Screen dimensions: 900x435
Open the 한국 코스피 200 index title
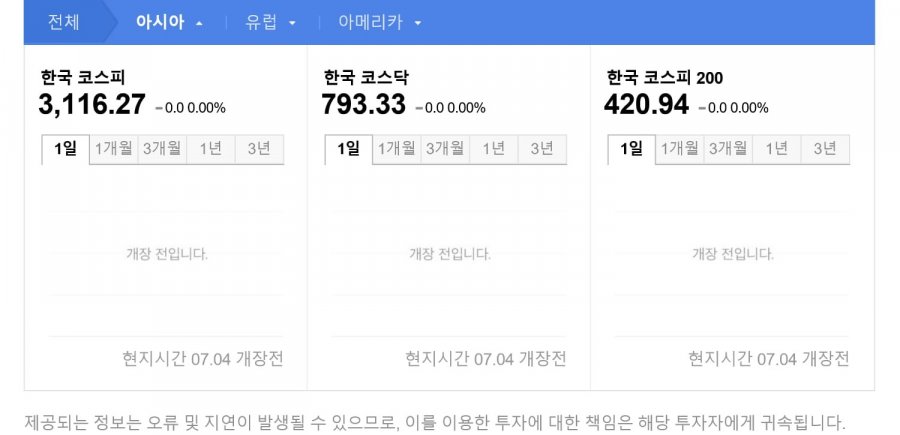click(x=665, y=77)
